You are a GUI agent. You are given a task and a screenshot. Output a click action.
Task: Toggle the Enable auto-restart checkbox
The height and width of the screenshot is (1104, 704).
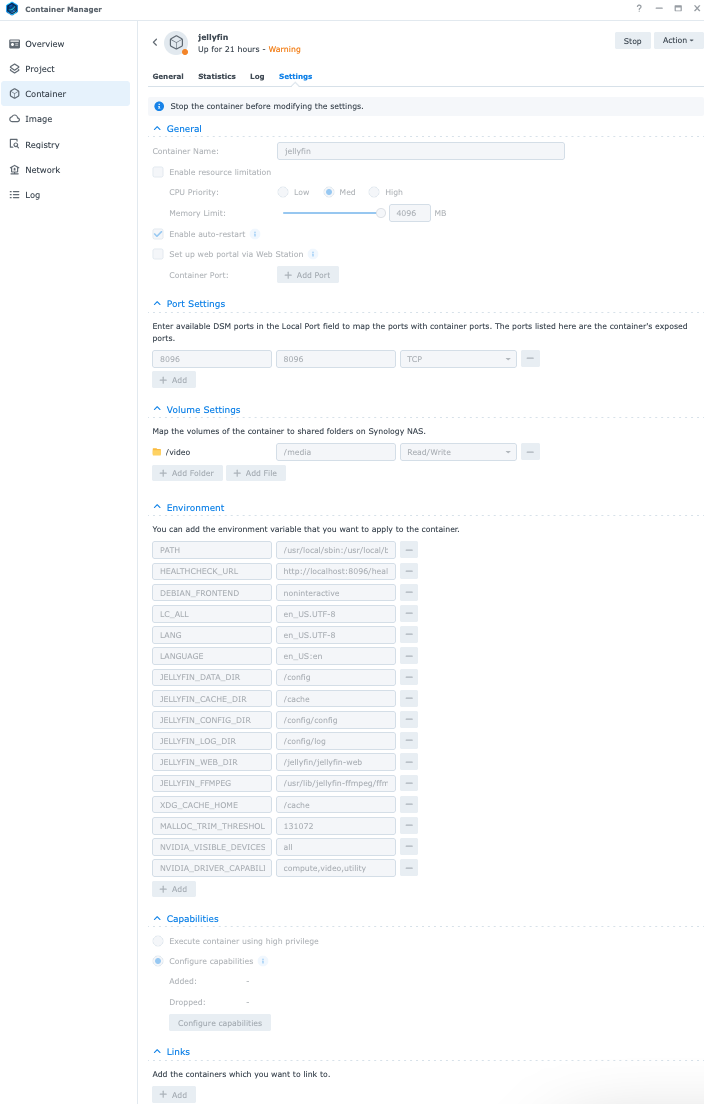(x=158, y=234)
